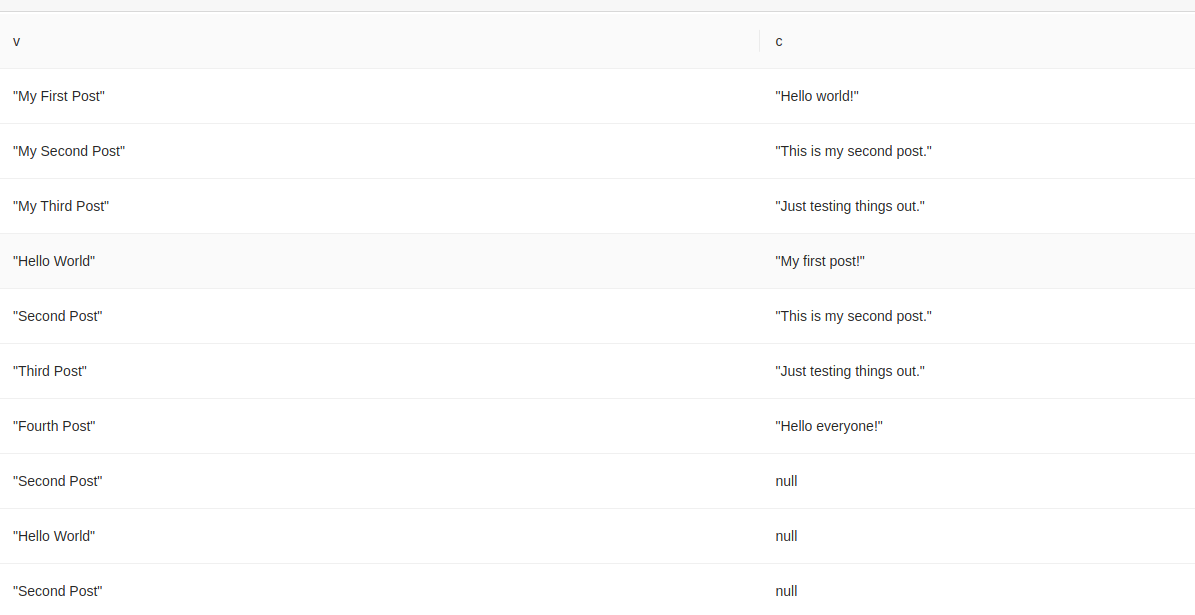Screen dimensions: 1195x615
Task: Click the "Hello everyone!" cell
Action: point(829,426)
